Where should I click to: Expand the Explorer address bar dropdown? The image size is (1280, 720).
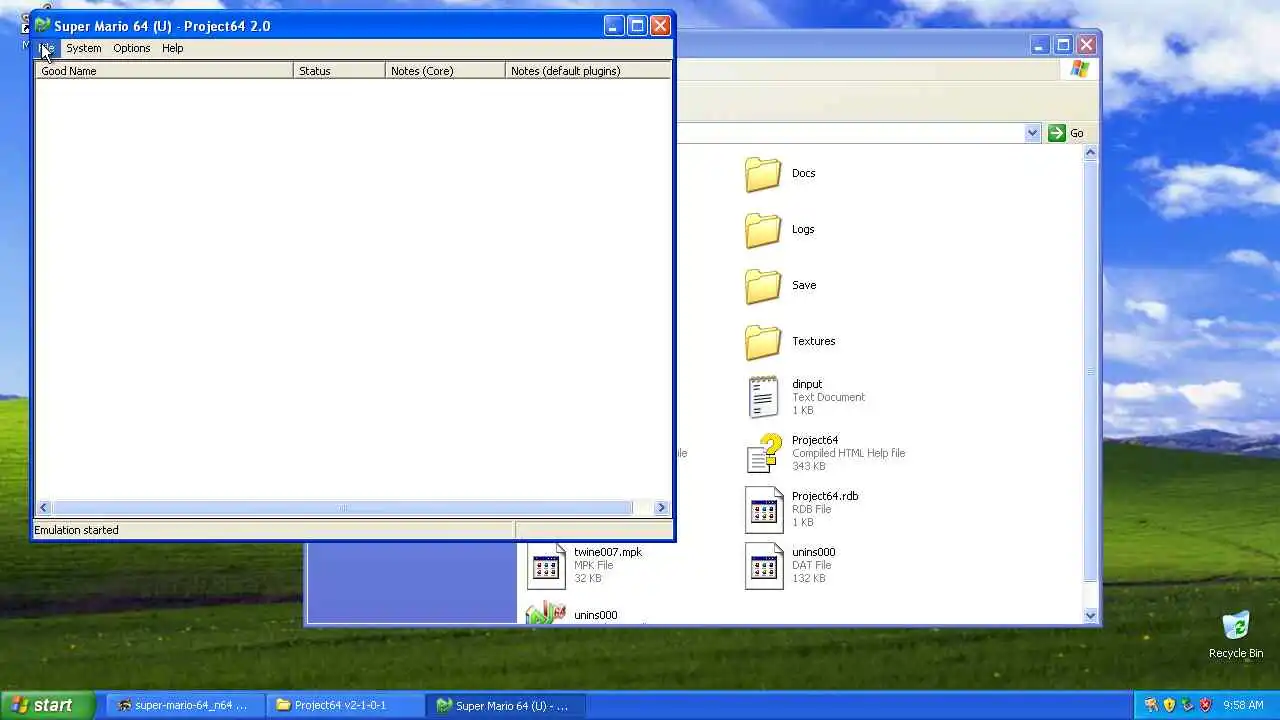pyautogui.click(x=1032, y=133)
